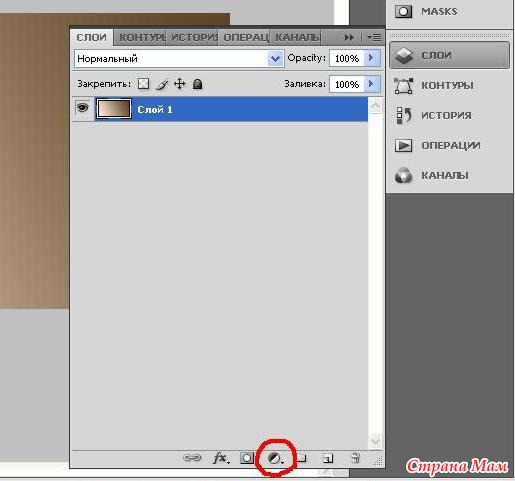
Task: Switch to the КАНАЛЫ tab
Action: point(296,37)
